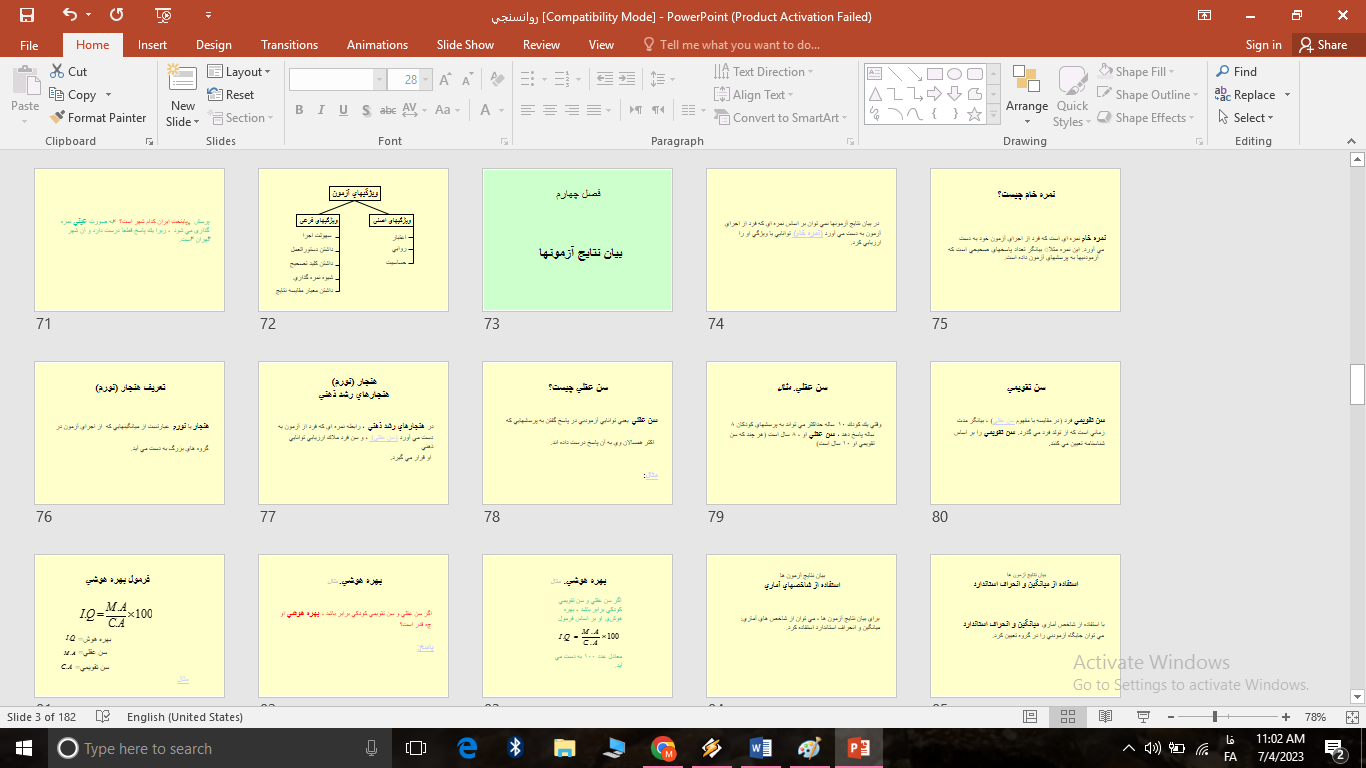1366x768 pixels.
Task: Click the Share button
Action: pos(1322,44)
